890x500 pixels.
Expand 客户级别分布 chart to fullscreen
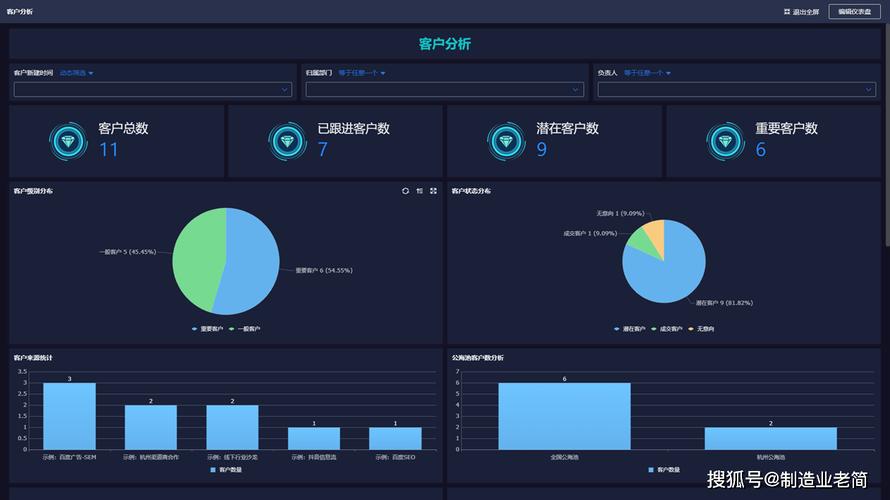[434, 191]
